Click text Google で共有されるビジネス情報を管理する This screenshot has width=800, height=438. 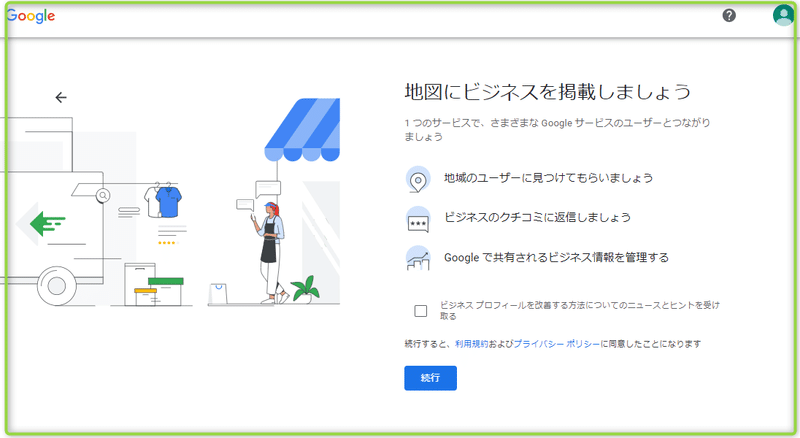(556, 257)
